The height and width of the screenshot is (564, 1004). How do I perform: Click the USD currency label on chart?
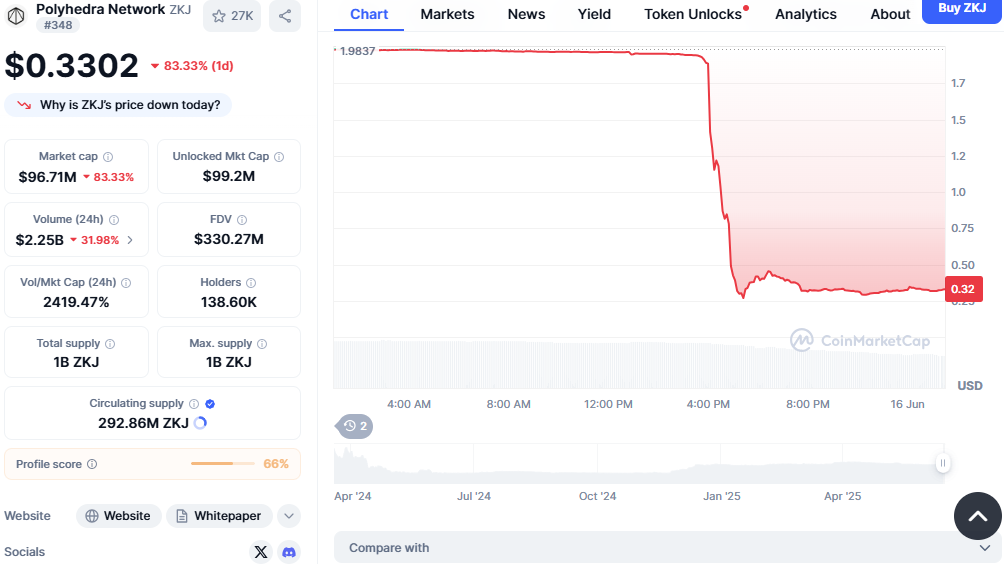pos(969,385)
